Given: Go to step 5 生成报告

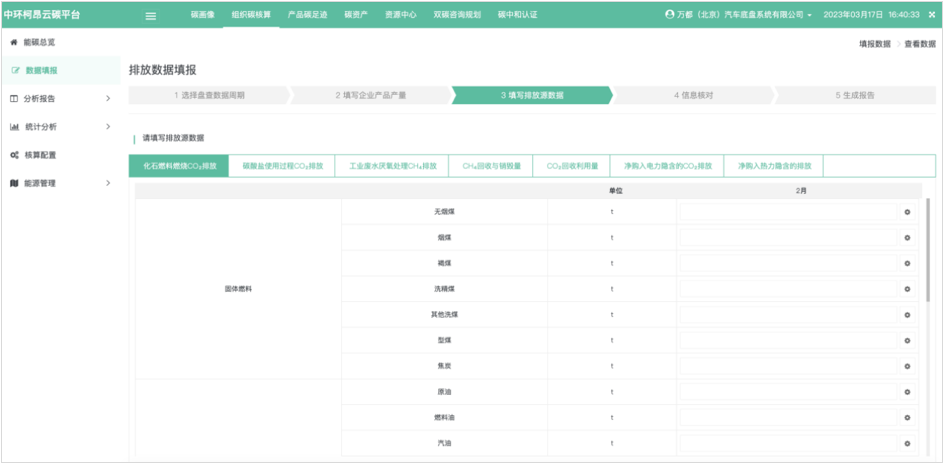Looking at the screenshot, I should click(x=855, y=95).
